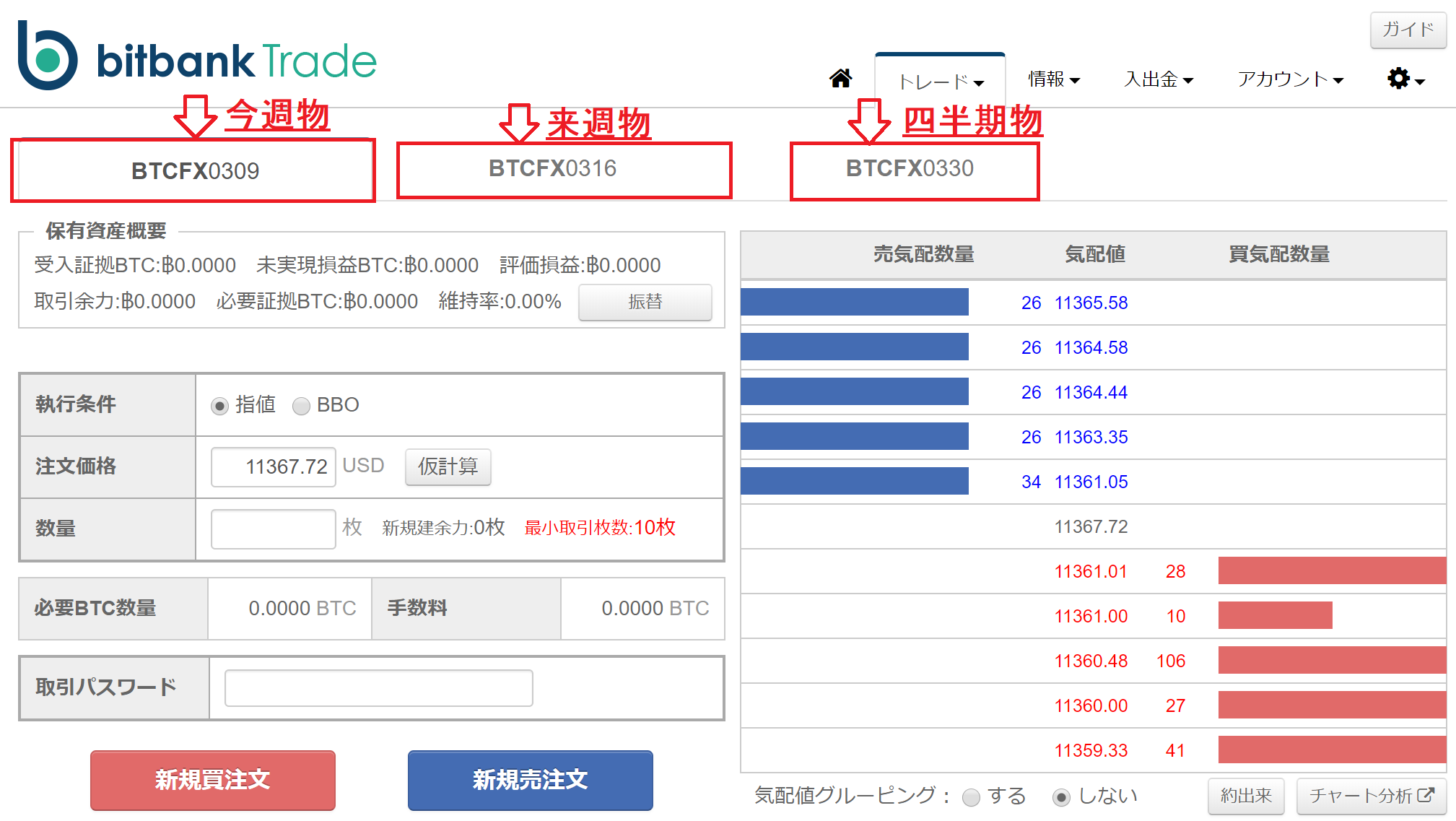Image resolution: width=1456 pixels, height=821 pixels.
Task: Select bid price 11360.00
Action: (1091, 705)
